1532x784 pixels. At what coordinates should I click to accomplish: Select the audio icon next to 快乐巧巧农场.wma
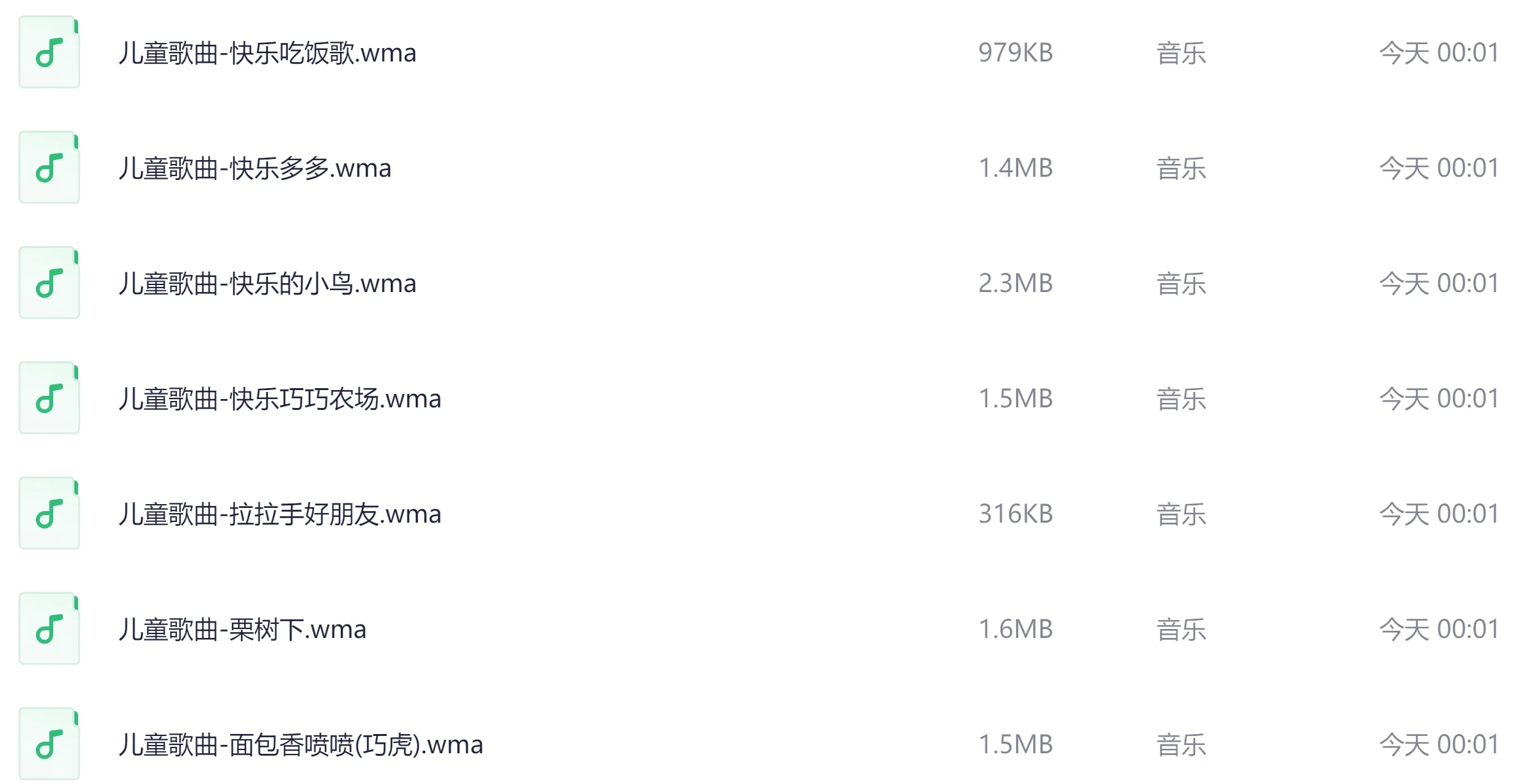coord(49,398)
